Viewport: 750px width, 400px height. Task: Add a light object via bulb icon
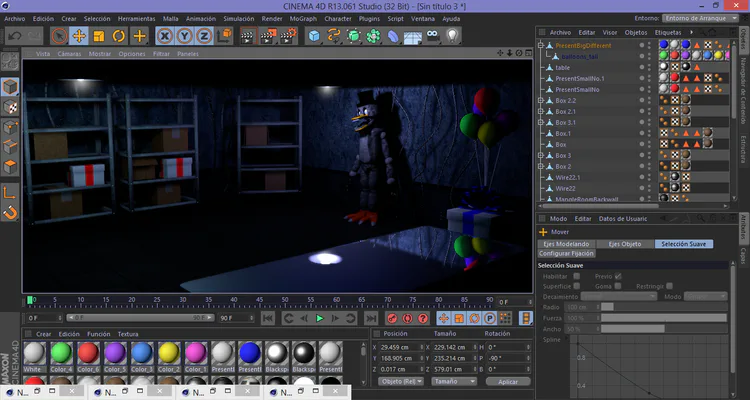tap(452, 36)
